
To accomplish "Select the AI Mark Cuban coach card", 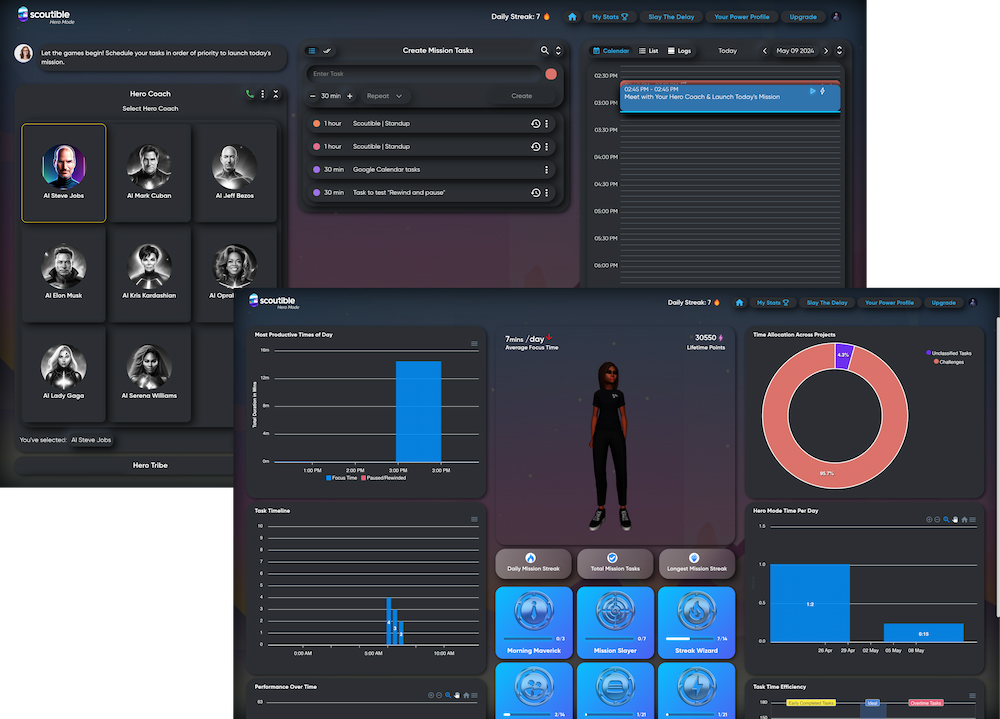I will 149,173.
